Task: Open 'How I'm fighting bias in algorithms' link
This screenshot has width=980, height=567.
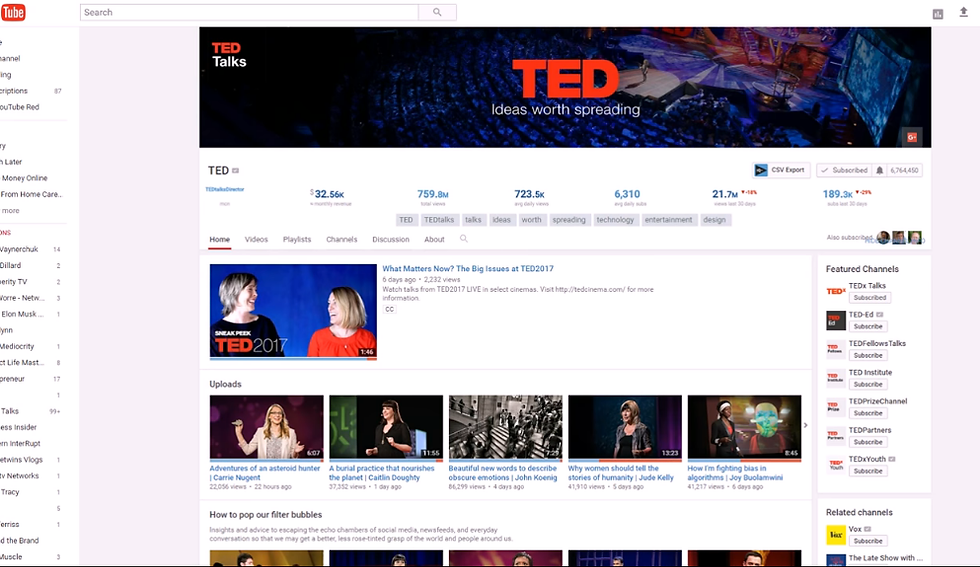Action: (x=735, y=473)
